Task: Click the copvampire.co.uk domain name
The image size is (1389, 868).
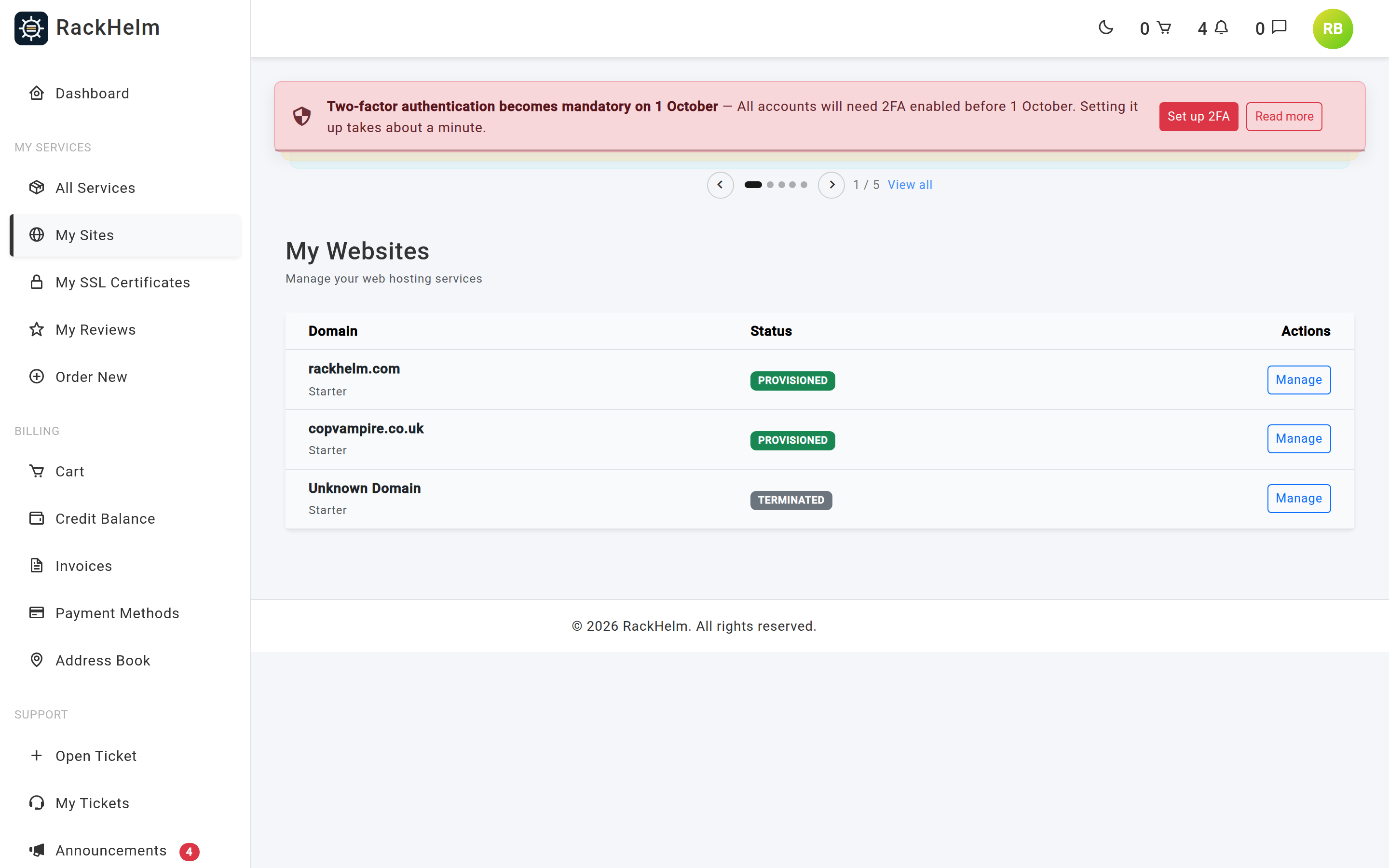Action: pos(366,429)
